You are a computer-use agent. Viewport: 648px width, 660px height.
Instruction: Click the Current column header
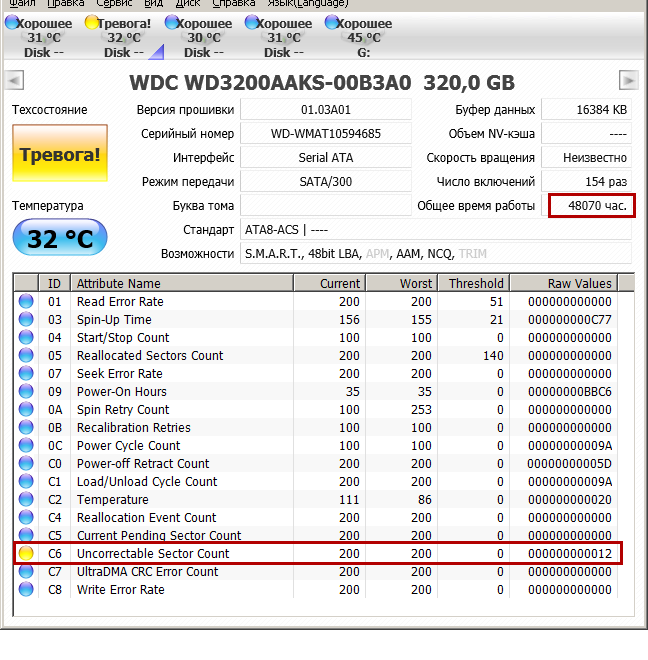click(x=330, y=283)
